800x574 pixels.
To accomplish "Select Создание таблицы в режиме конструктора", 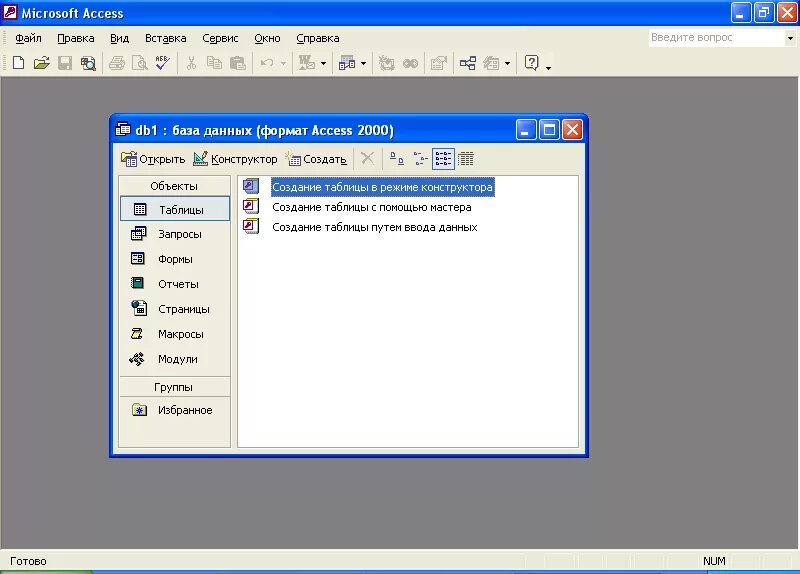I will coord(382,187).
